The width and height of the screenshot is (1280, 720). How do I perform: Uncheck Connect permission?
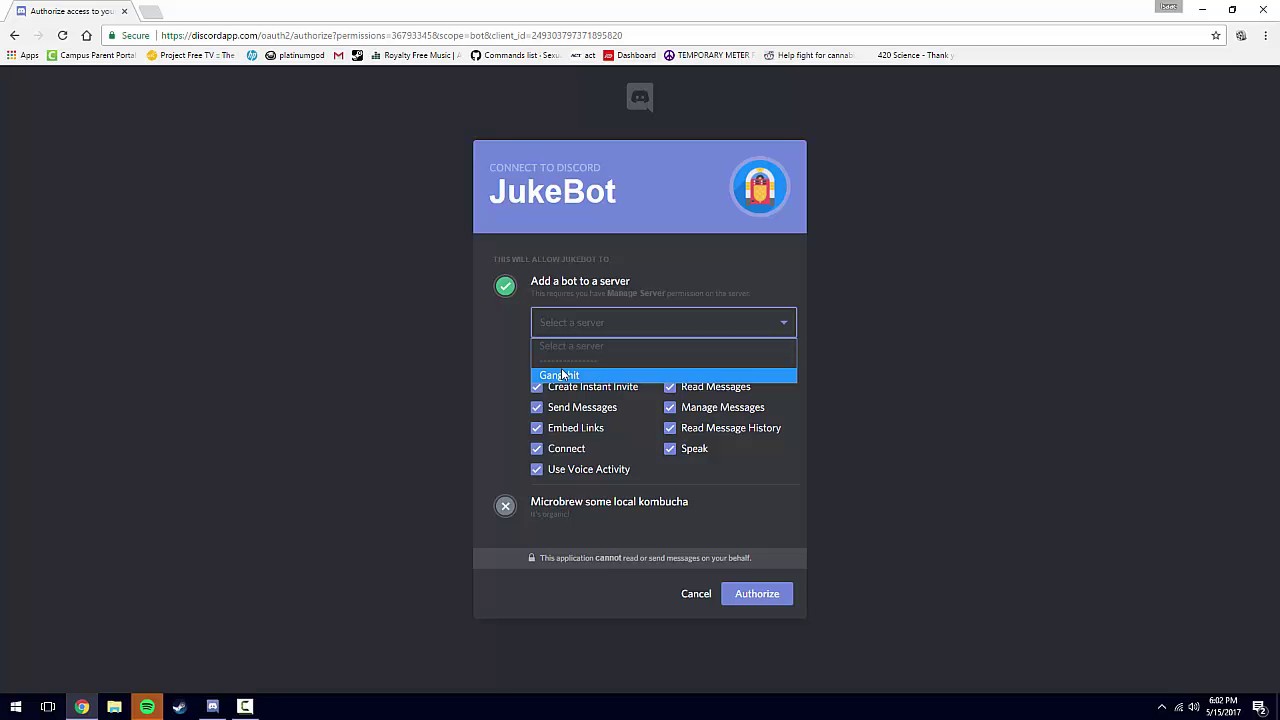(x=537, y=449)
